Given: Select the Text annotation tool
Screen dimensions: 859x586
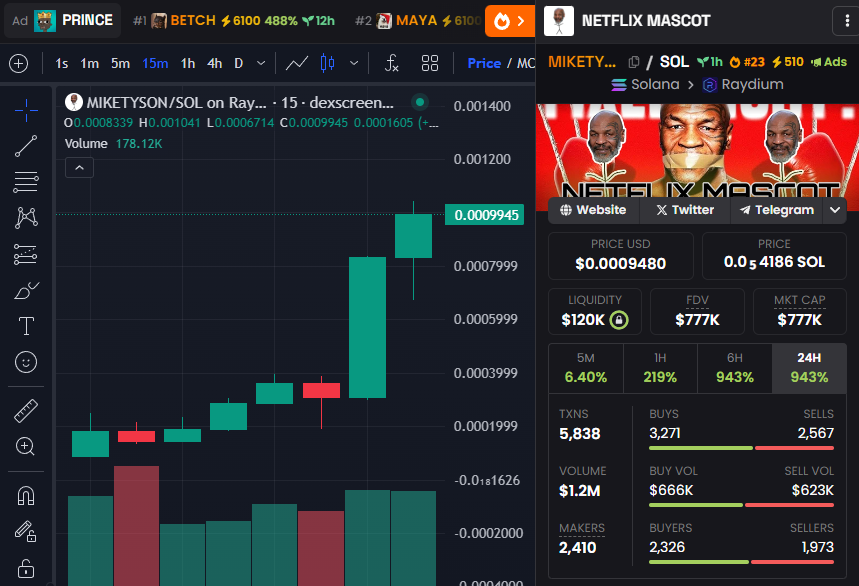Looking at the screenshot, I should pos(26,326).
